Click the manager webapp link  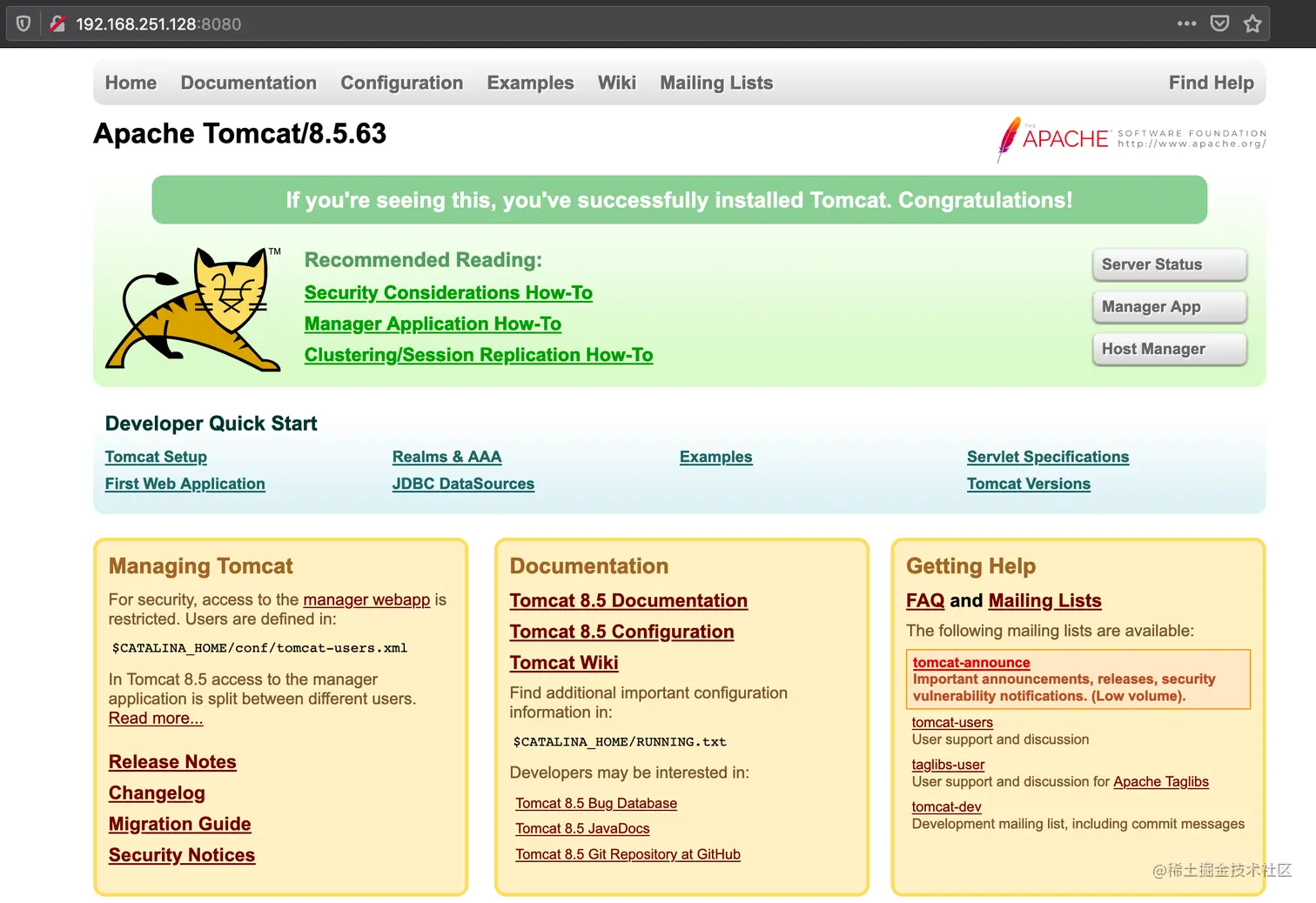366,599
